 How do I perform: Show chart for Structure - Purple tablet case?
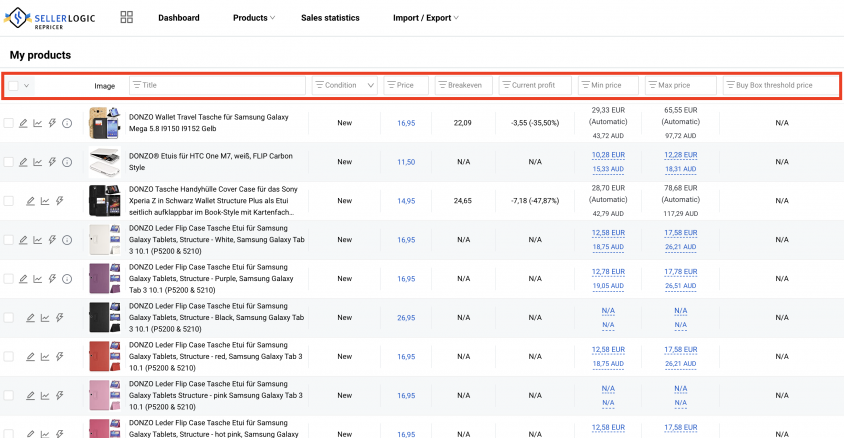(x=38, y=279)
